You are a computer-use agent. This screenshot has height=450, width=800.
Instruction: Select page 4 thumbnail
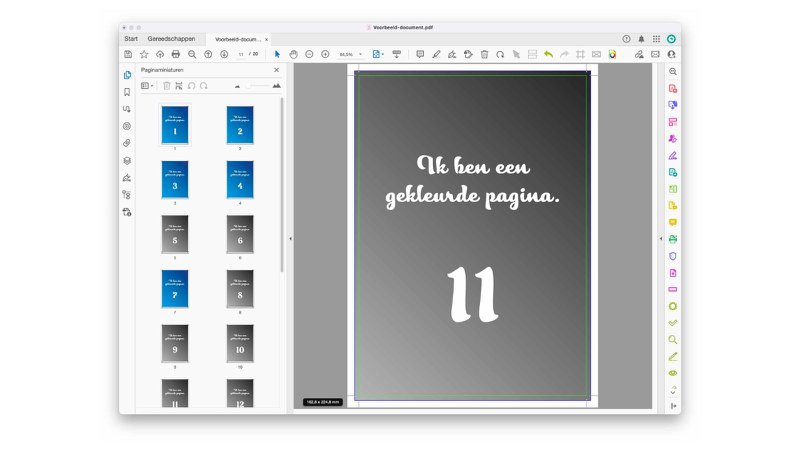(240, 180)
